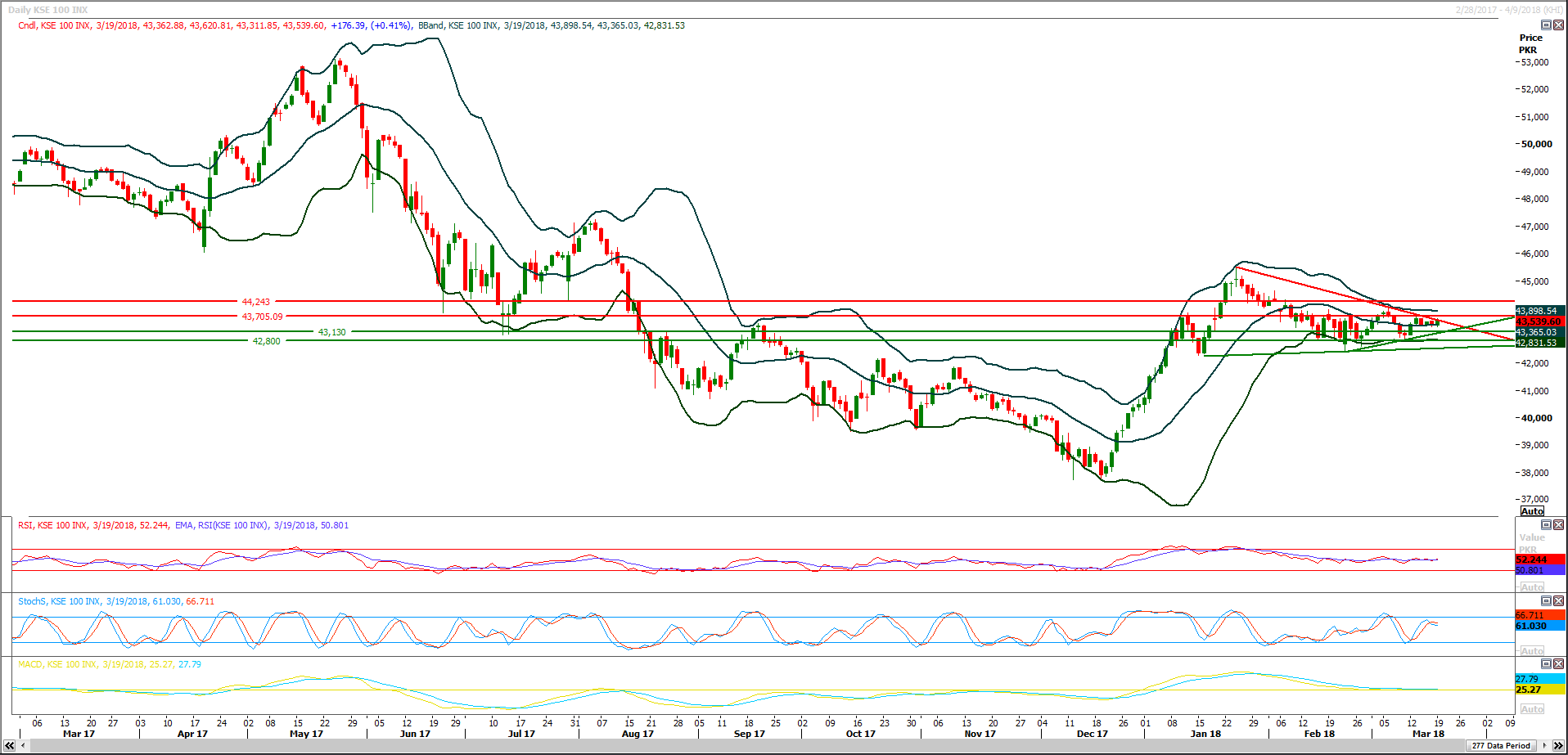
Task: Close the MACD indicator panel
Action: pos(1558,664)
